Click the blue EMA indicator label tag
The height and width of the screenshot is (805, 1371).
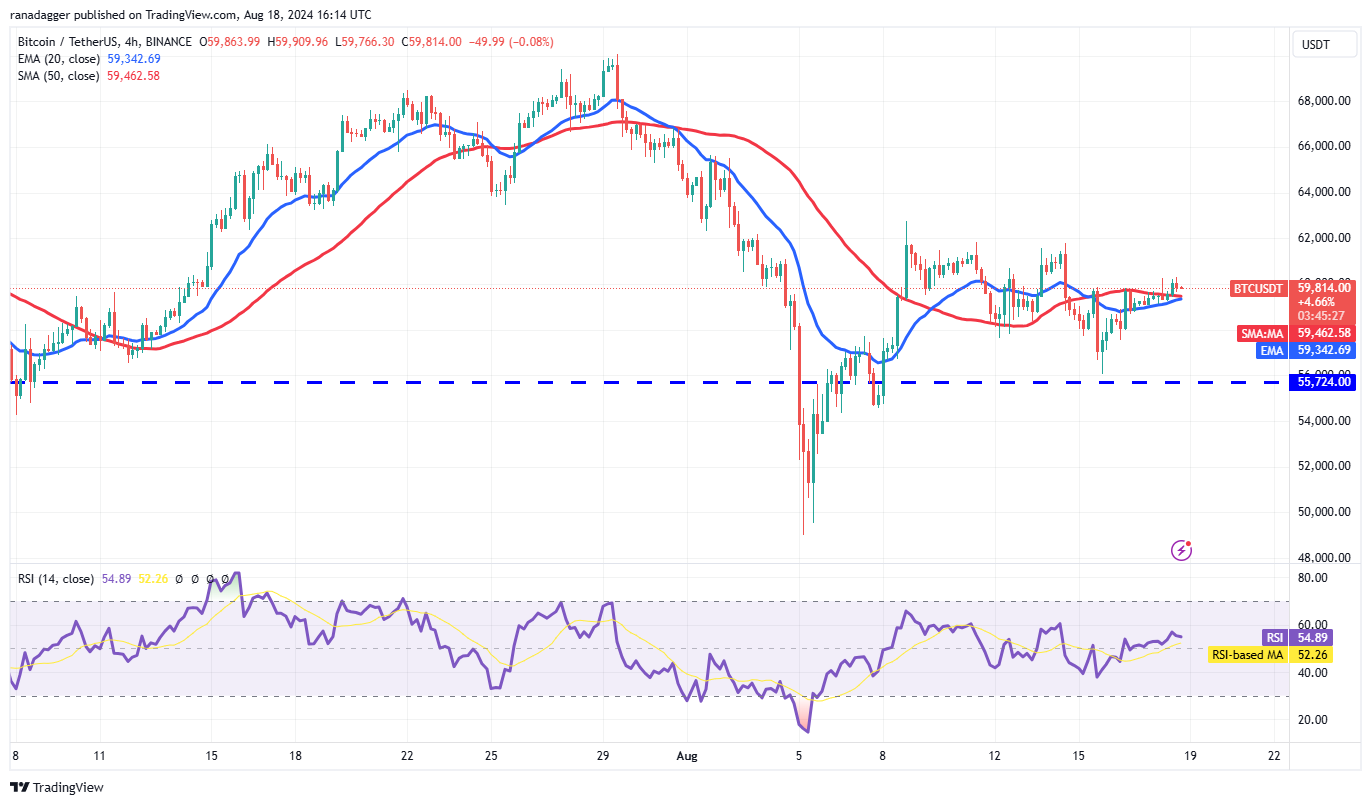click(1271, 350)
